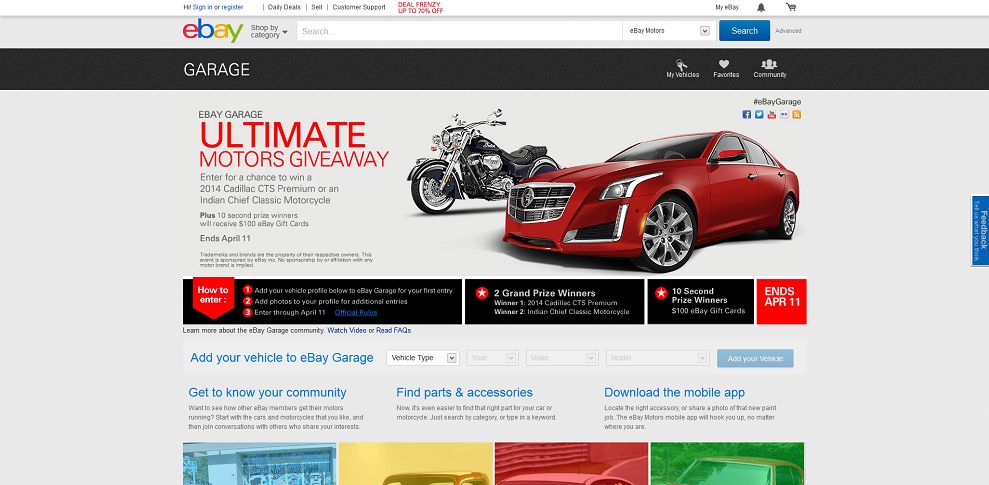The image size is (989, 485).
Task: Open Favorites heart in the Garage bar
Action: pos(726,69)
